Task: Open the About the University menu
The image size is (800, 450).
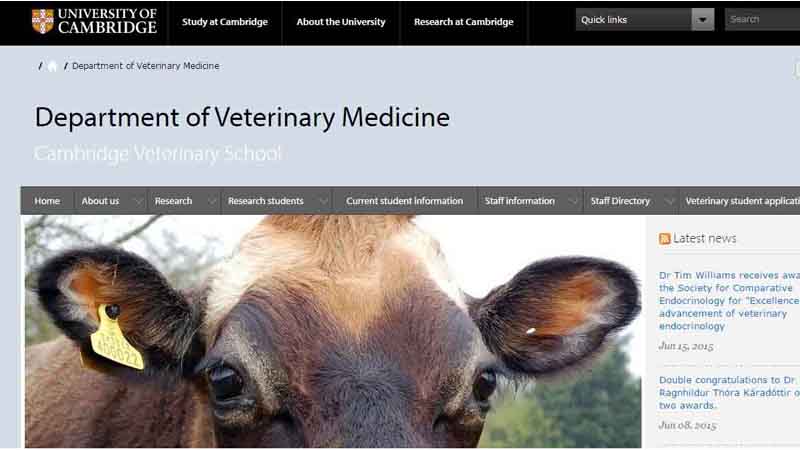Action: point(341,22)
